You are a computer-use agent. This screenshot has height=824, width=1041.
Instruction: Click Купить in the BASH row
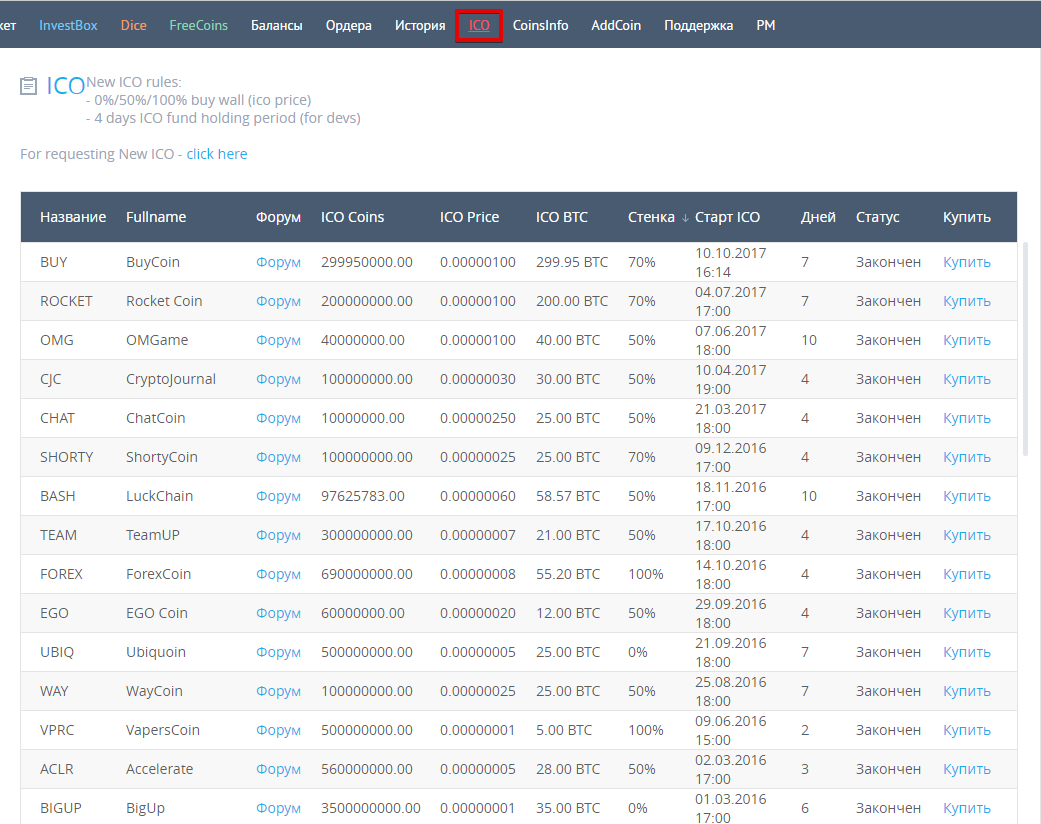[967, 496]
